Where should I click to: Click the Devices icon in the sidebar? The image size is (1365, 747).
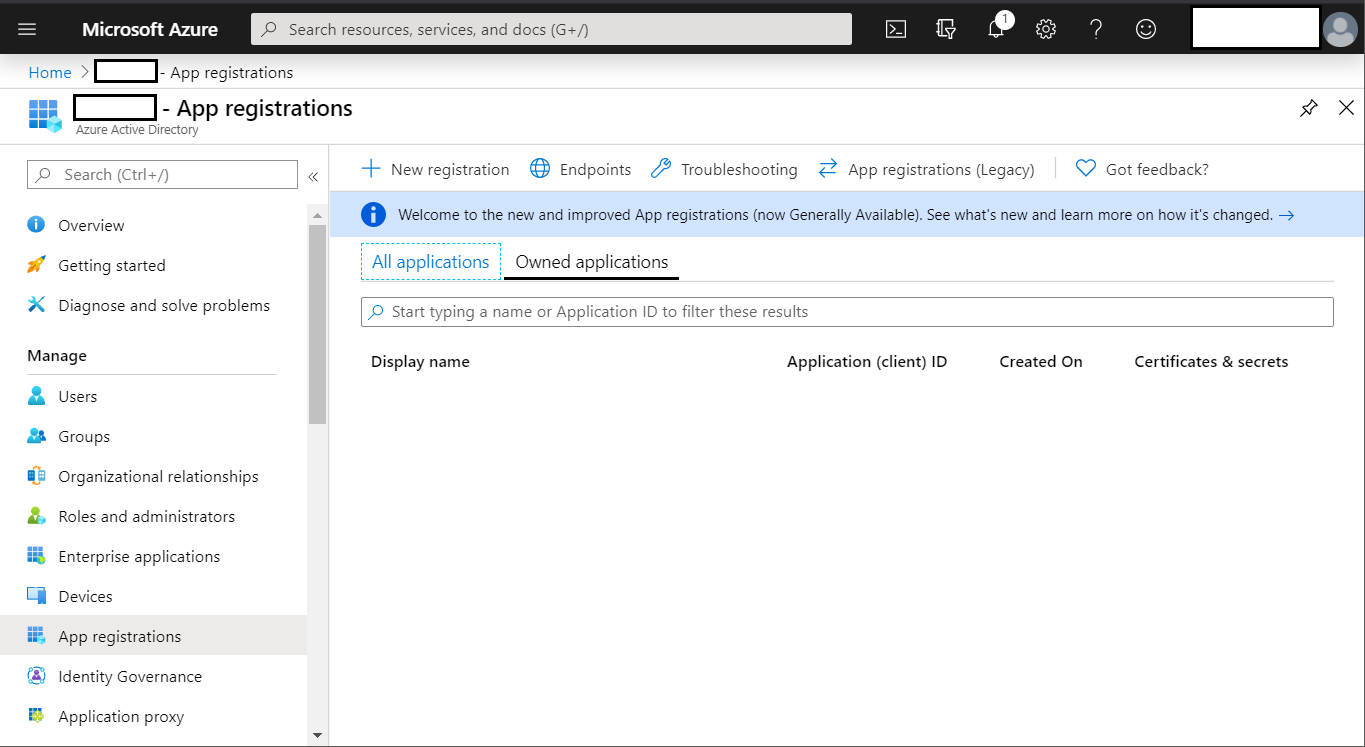point(36,596)
